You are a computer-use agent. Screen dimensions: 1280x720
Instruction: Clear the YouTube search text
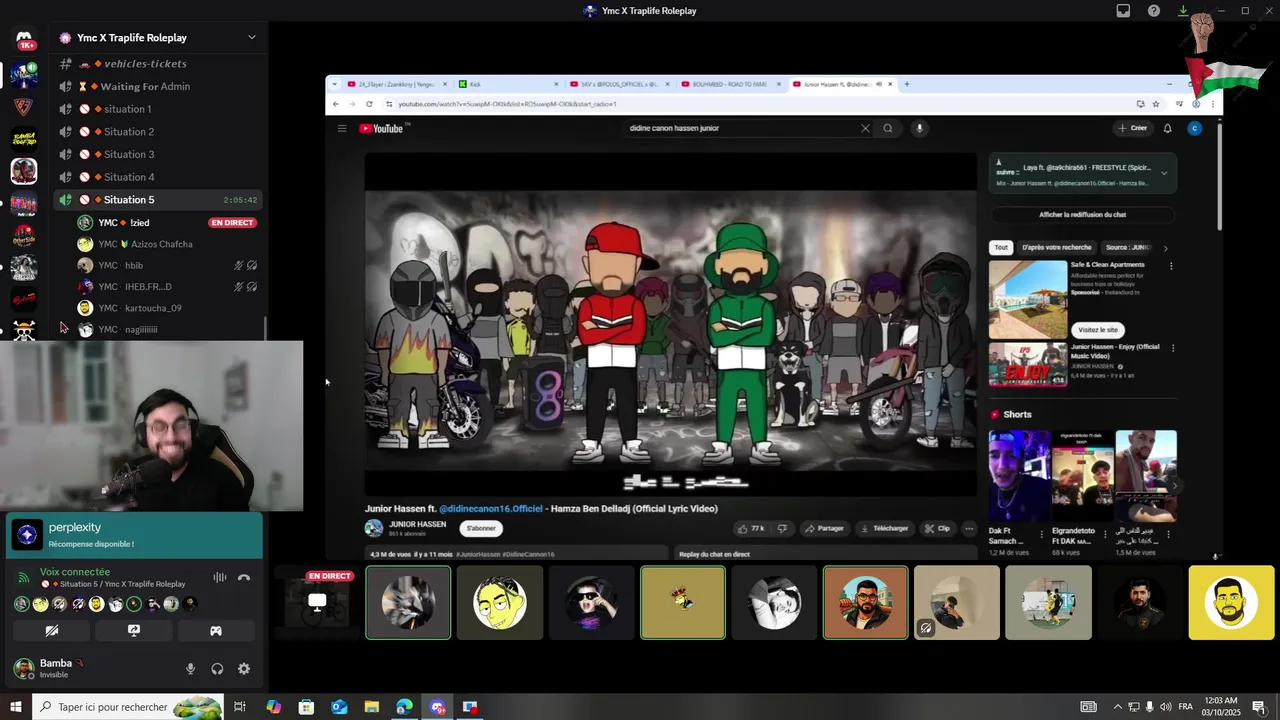pos(865,128)
